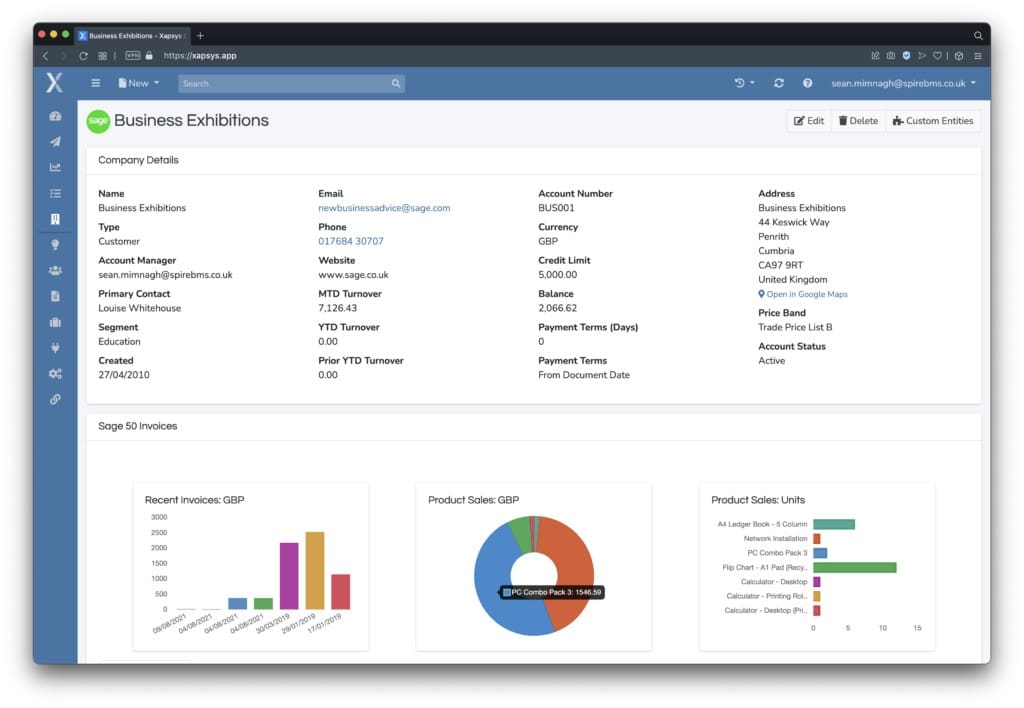Image resolution: width=1024 pixels, height=708 pixels.
Task: Open the plug integrations sidebar icon
Action: (x=56, y=347)
